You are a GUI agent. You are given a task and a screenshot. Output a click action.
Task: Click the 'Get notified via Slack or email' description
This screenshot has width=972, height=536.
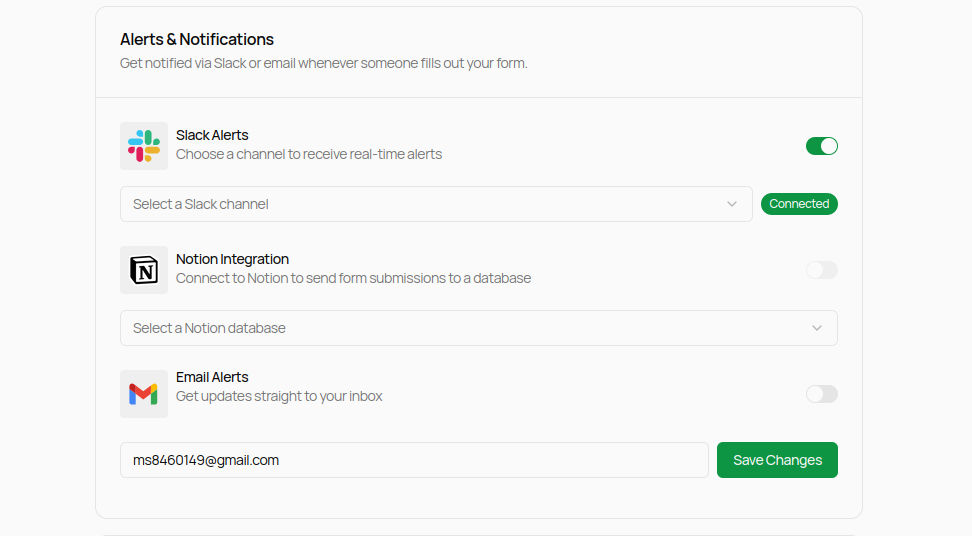pyautogui.click(x=324, y=63)
